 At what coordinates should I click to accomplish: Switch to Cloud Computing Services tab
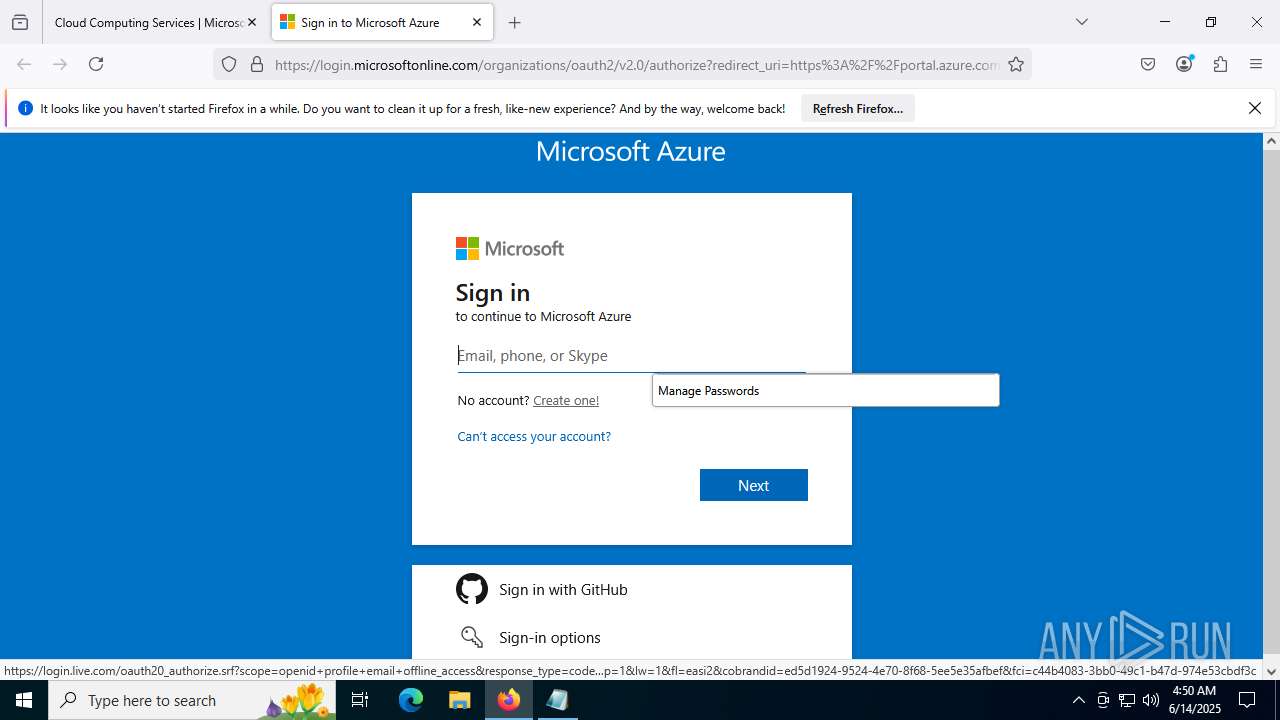pos(148,22)
